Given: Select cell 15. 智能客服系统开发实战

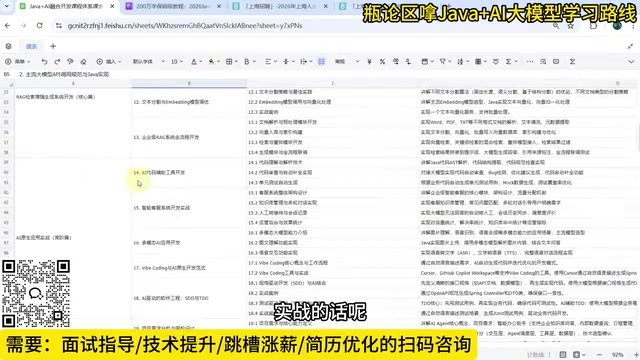Looking at the screenshot, I should (x=189, y=208).
